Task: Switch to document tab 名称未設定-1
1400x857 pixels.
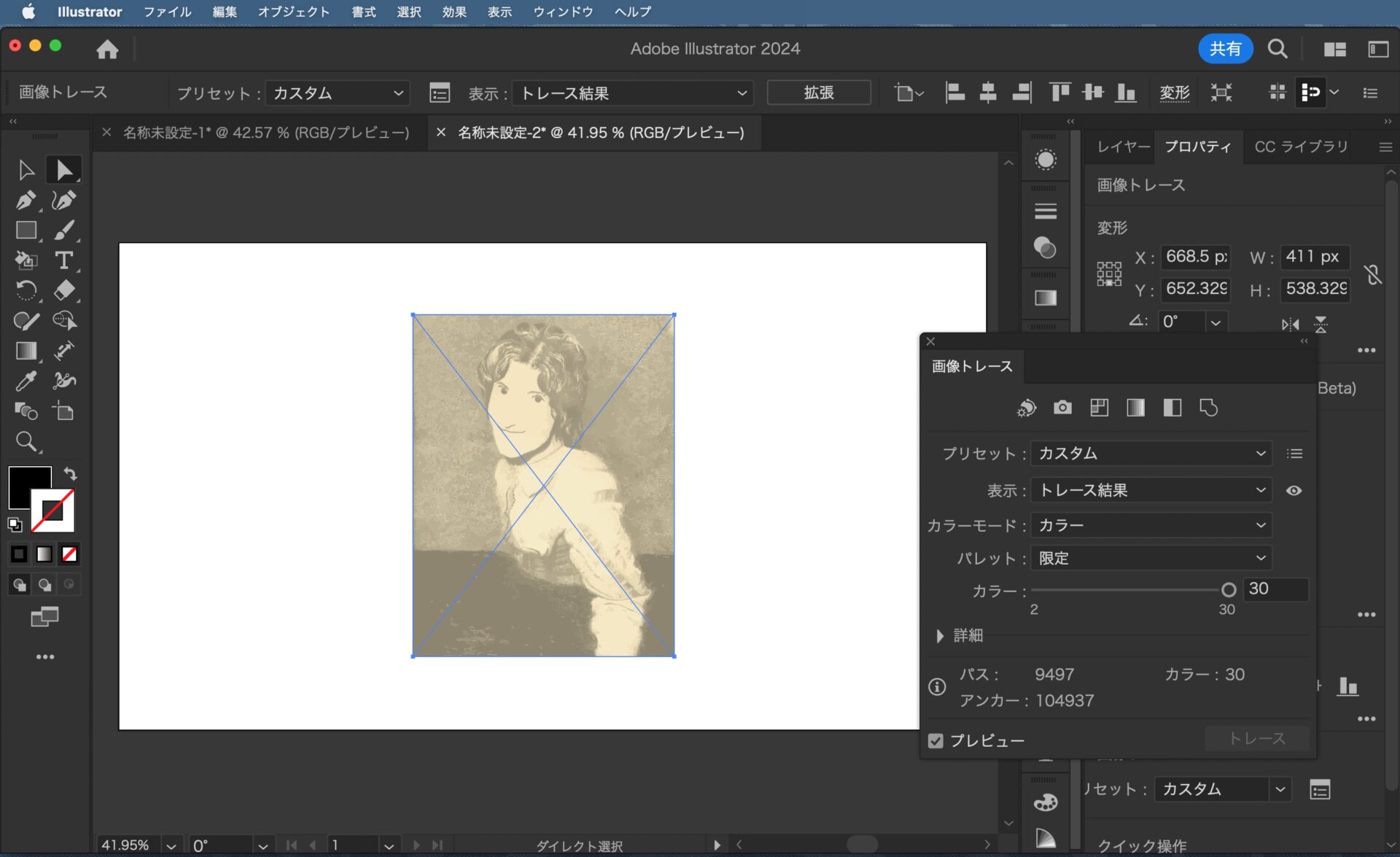Action: [266, 133]
